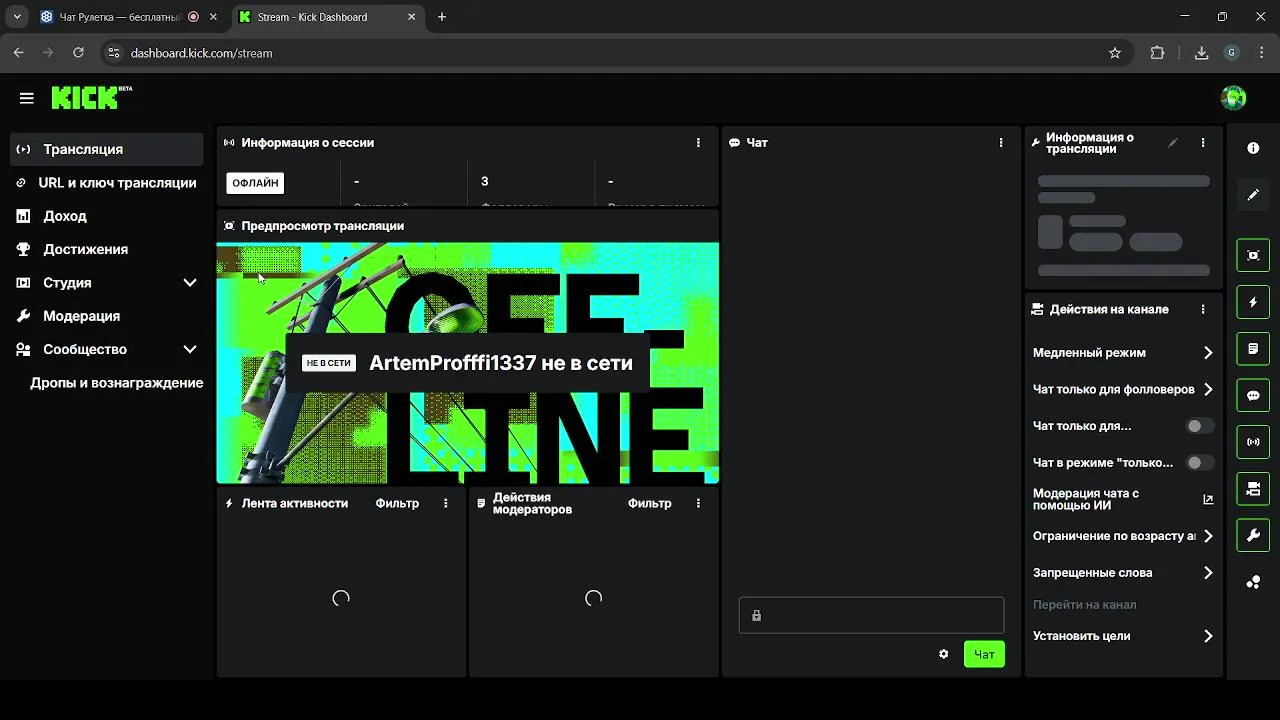Click the offline stream preview image
This screenshot has height=720, width=1280.
point(468,363)
